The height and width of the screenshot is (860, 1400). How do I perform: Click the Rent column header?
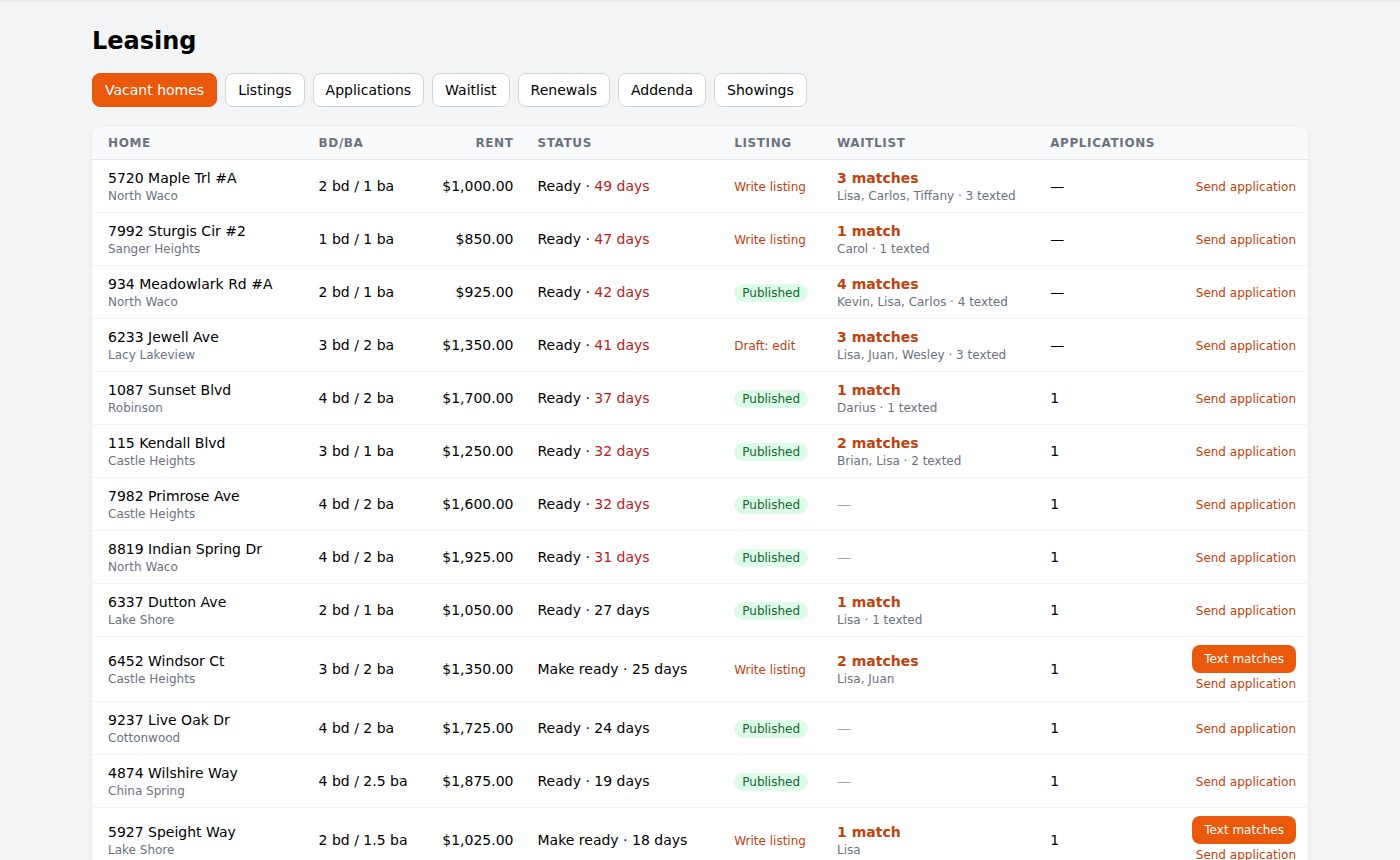(494, 143)
